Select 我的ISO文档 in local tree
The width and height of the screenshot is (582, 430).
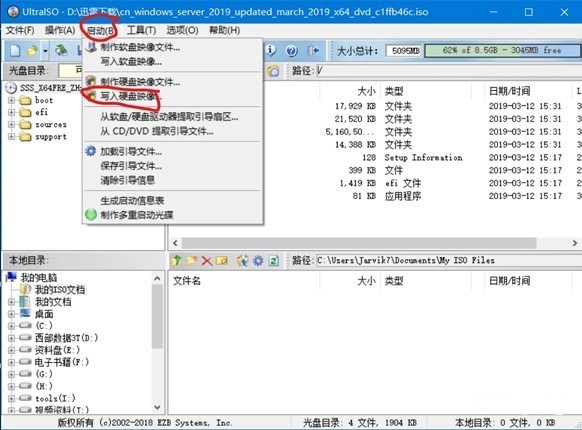click(60, 289)
